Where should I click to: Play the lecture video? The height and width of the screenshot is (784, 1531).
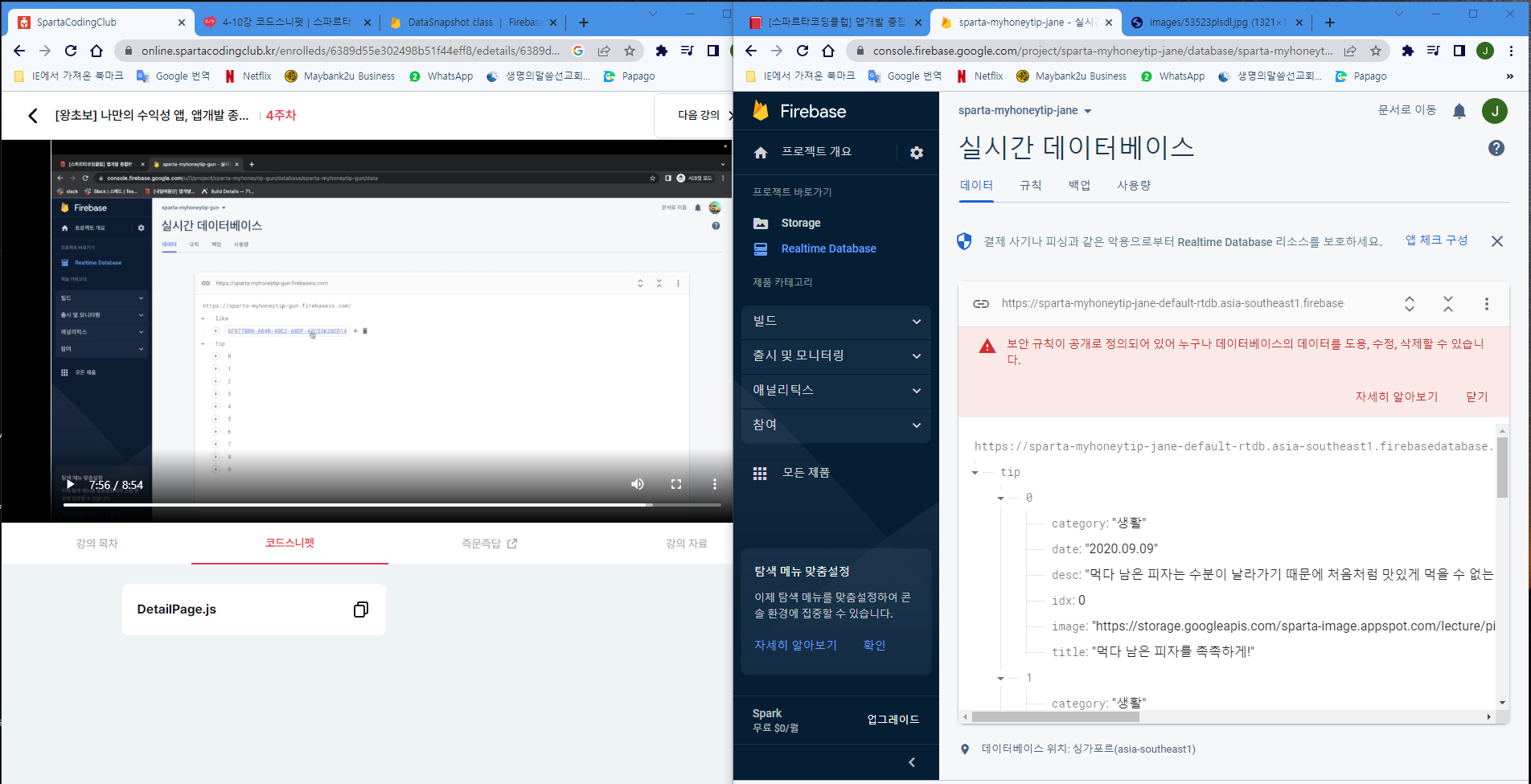[71, 484]
